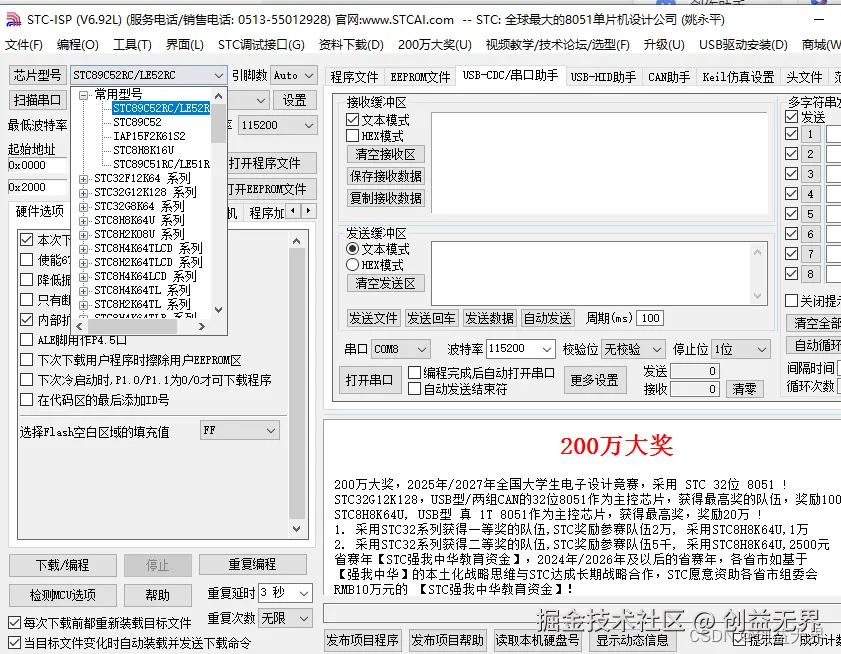The width and height of the screenshot is (841, 654).
Task: Toggle ALE脚用作P4.5口 checkbox
Action: coord(26,340)
